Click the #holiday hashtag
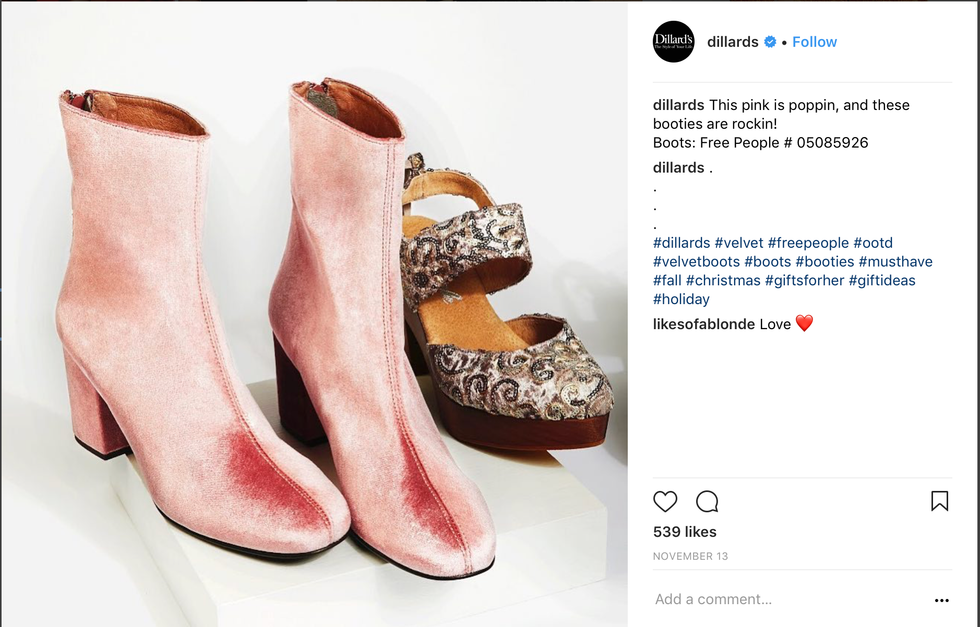 (x=681, y=299)
